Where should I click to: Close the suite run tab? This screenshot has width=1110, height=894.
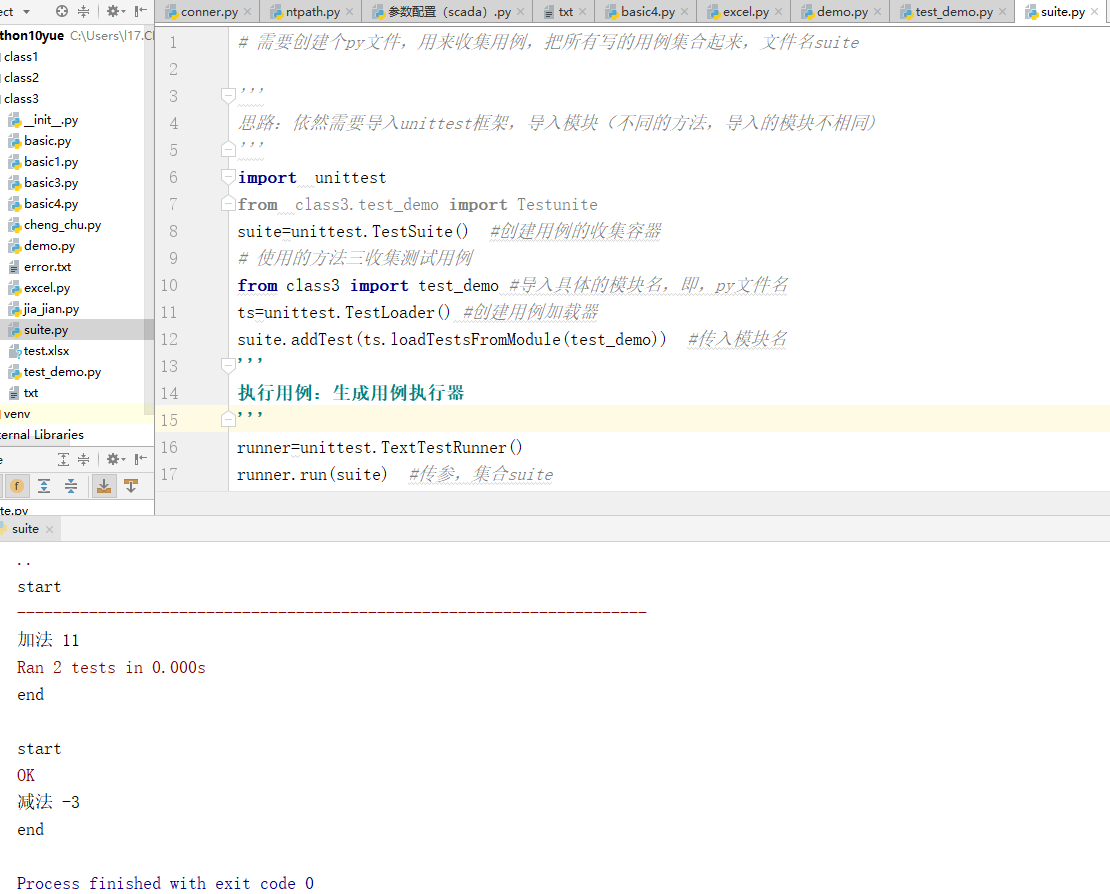[x=49, y=529]
